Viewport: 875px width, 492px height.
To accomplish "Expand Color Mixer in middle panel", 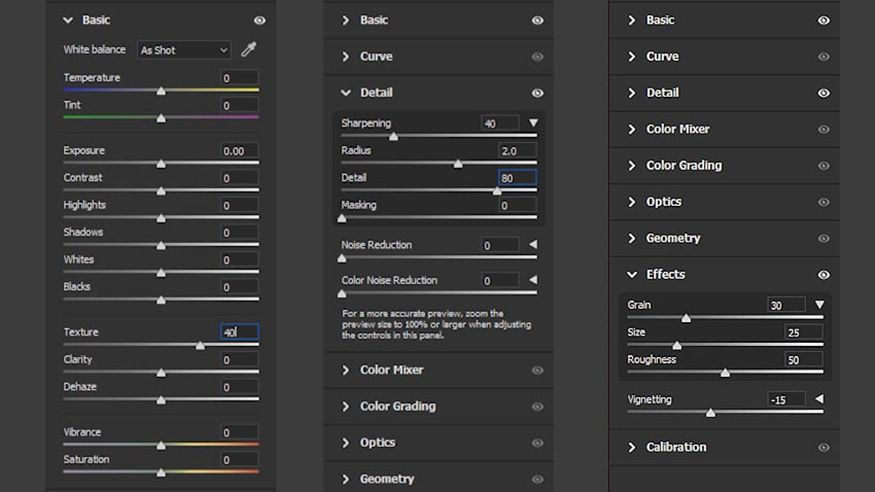I will [345, 370].
